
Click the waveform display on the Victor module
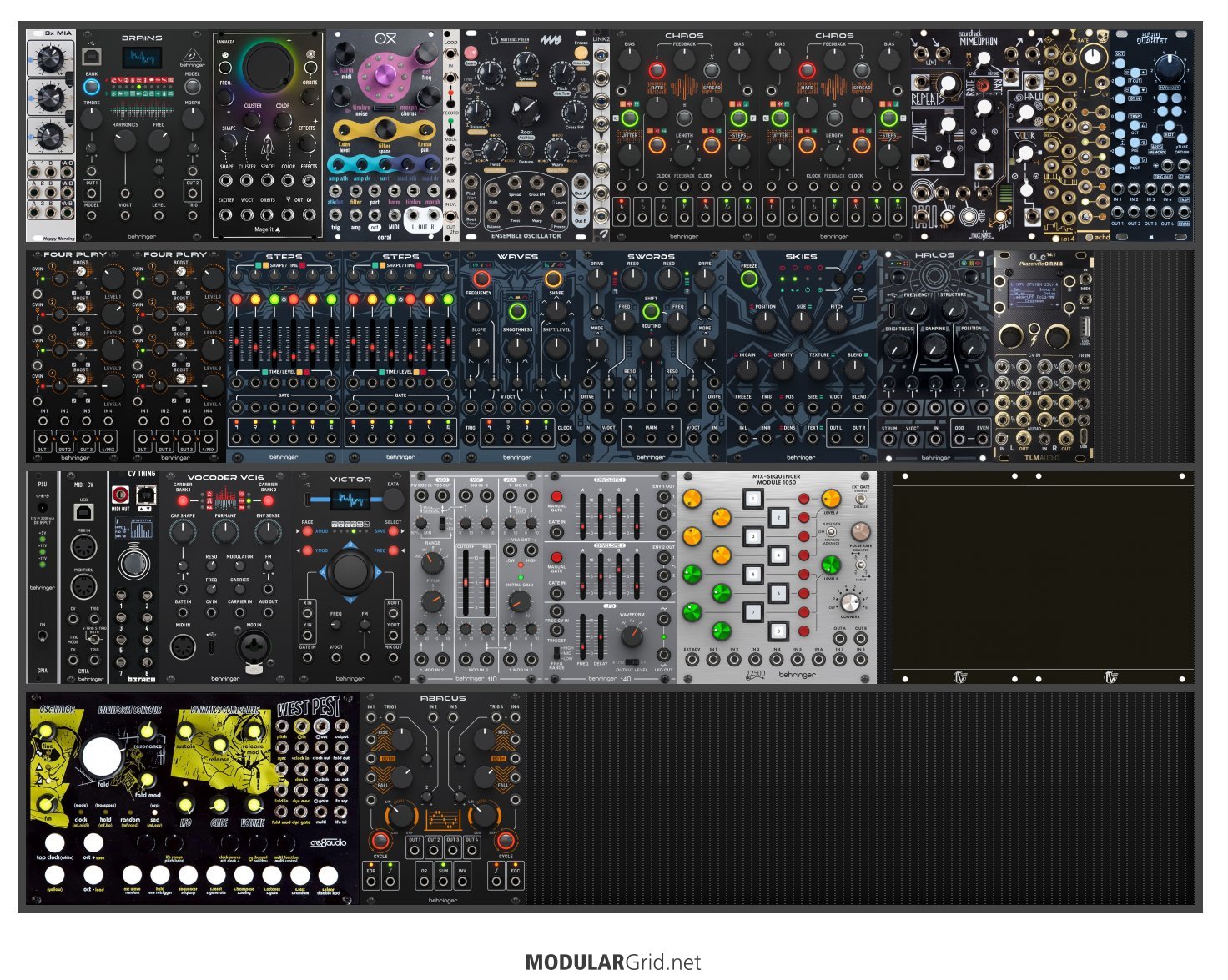point(350,500)
